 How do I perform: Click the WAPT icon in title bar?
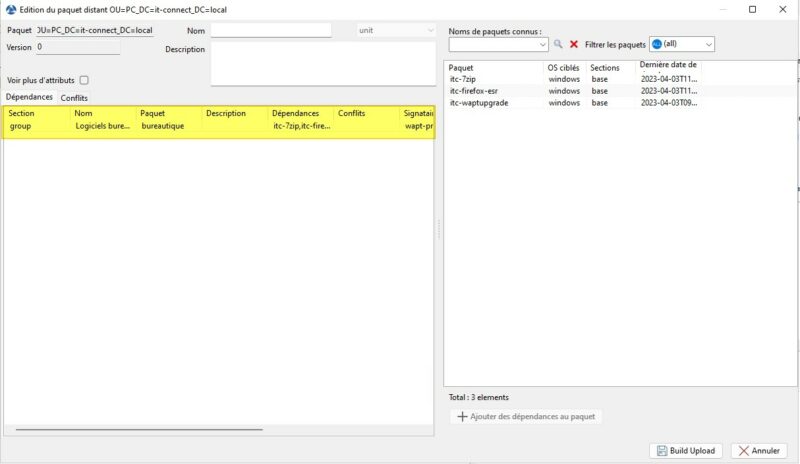click(9, 9)
